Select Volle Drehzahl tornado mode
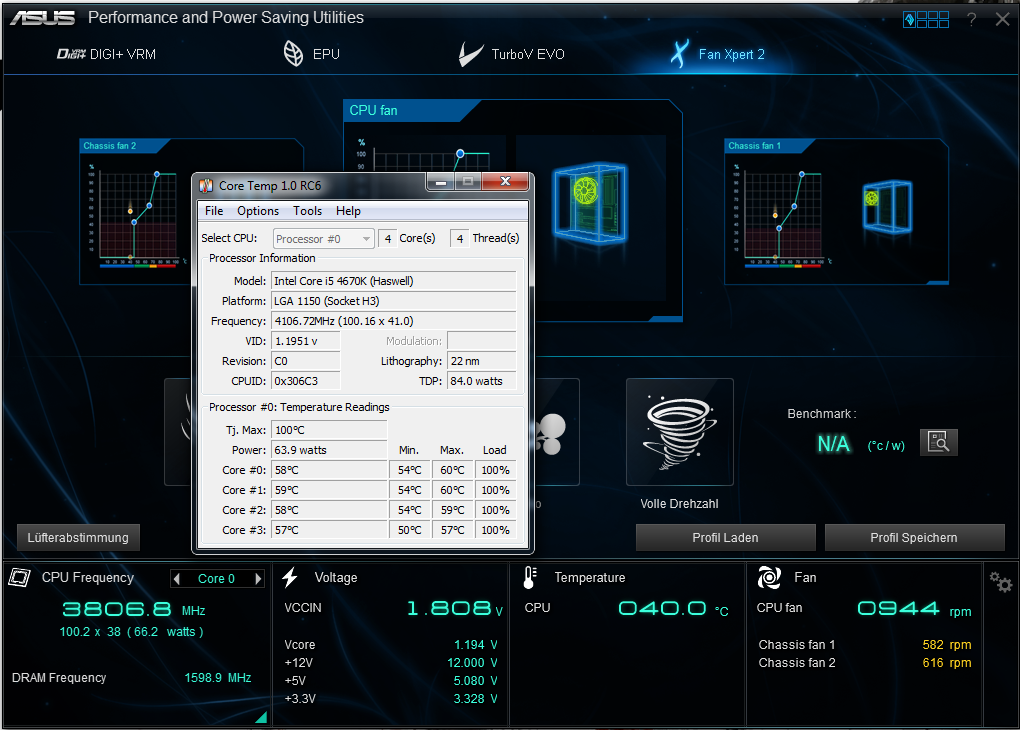This screenshot has width=1020, height=730. click(680, 432)
